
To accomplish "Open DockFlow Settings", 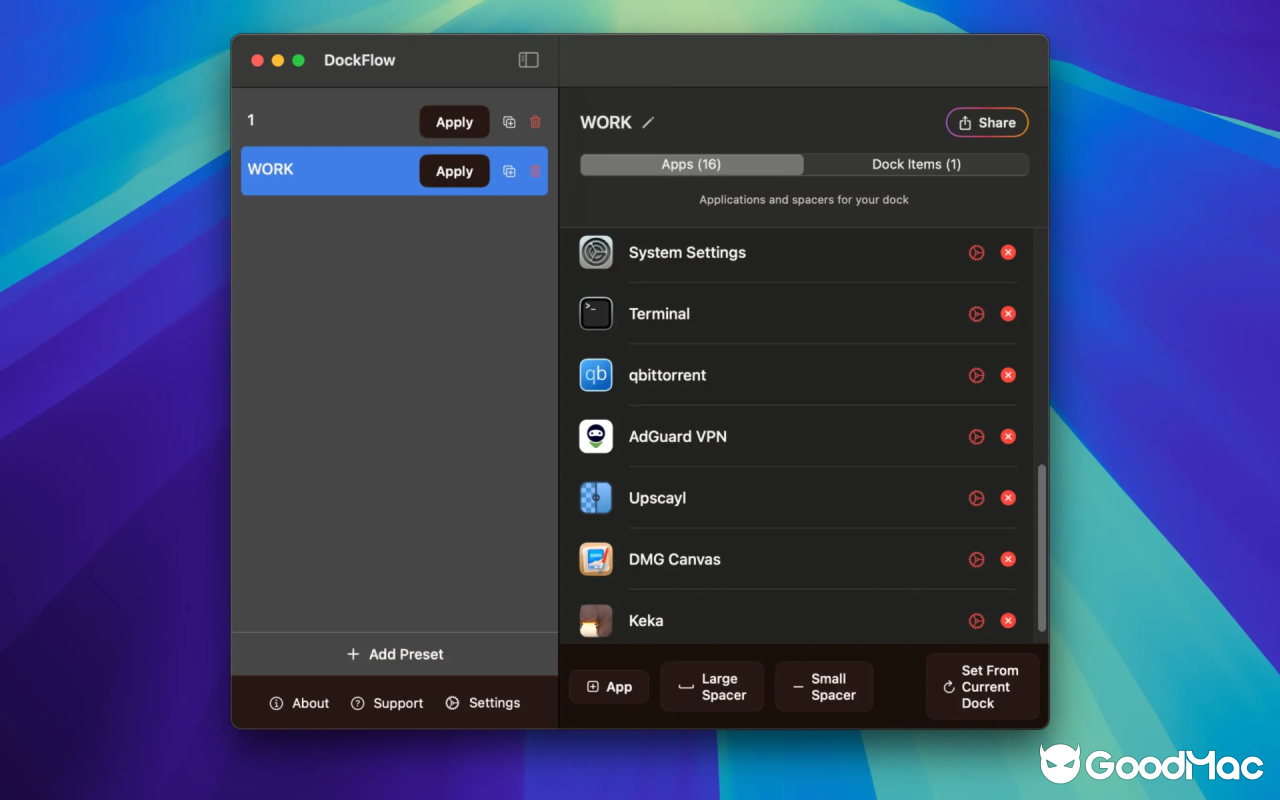I will point(483,703).
